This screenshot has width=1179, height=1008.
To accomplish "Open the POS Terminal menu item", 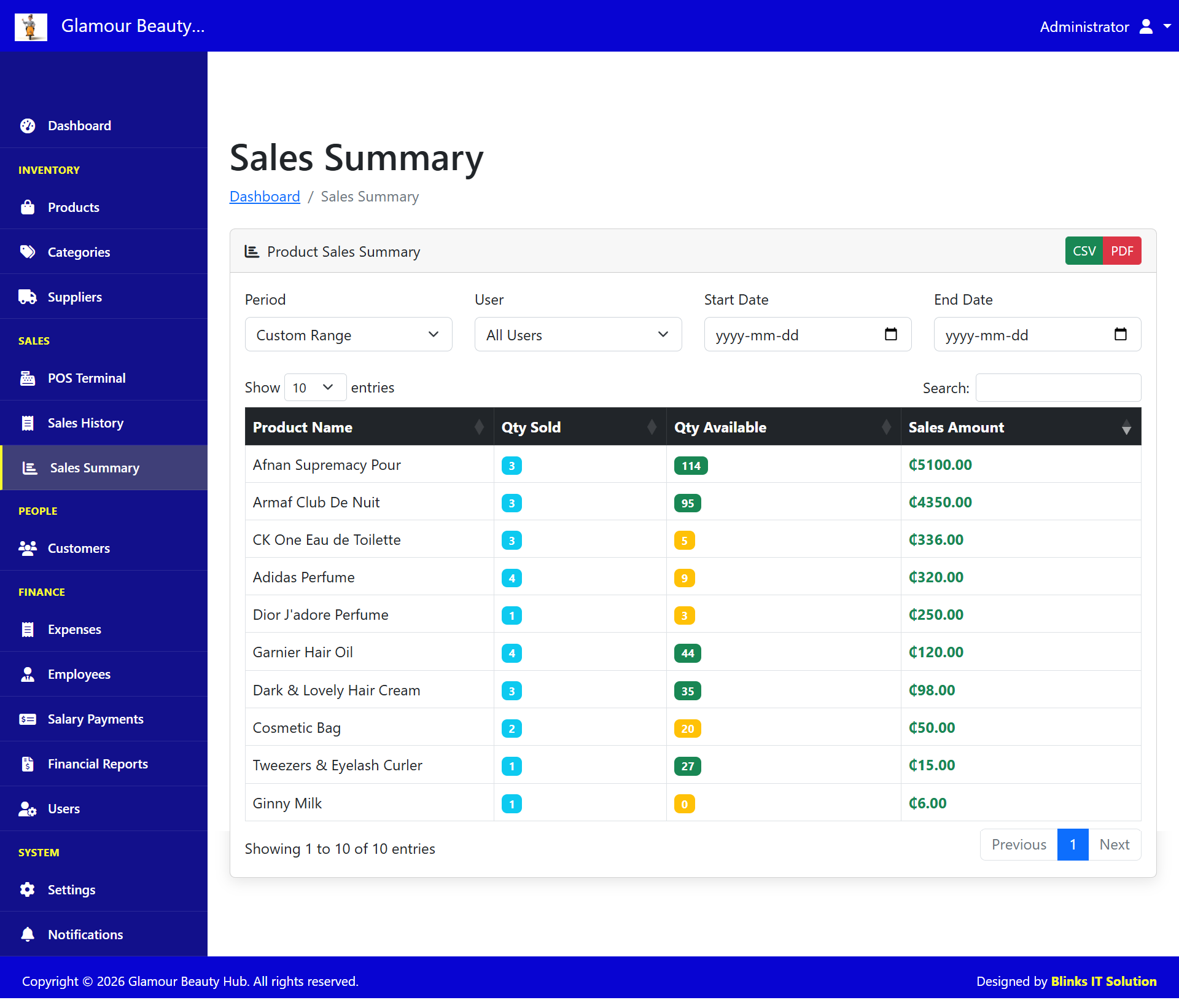I will [104, 378].
